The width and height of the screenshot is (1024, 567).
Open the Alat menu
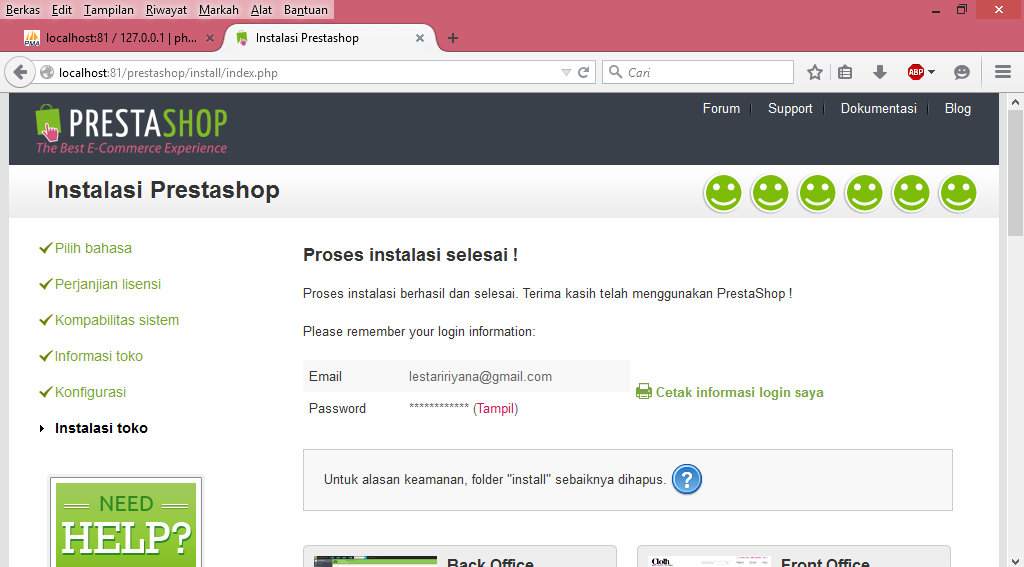click(x=261, y=10)
